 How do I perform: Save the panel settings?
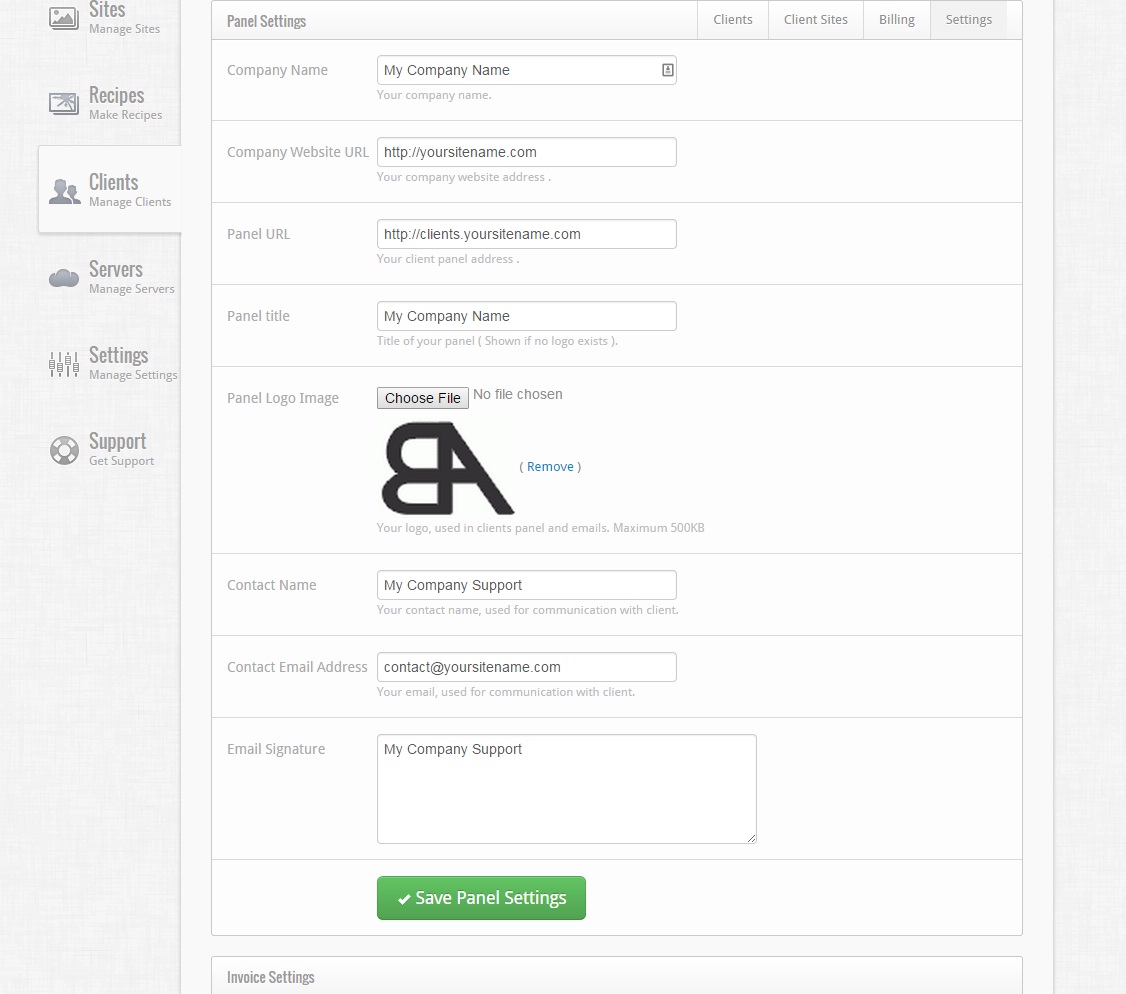tap(481, 898)
